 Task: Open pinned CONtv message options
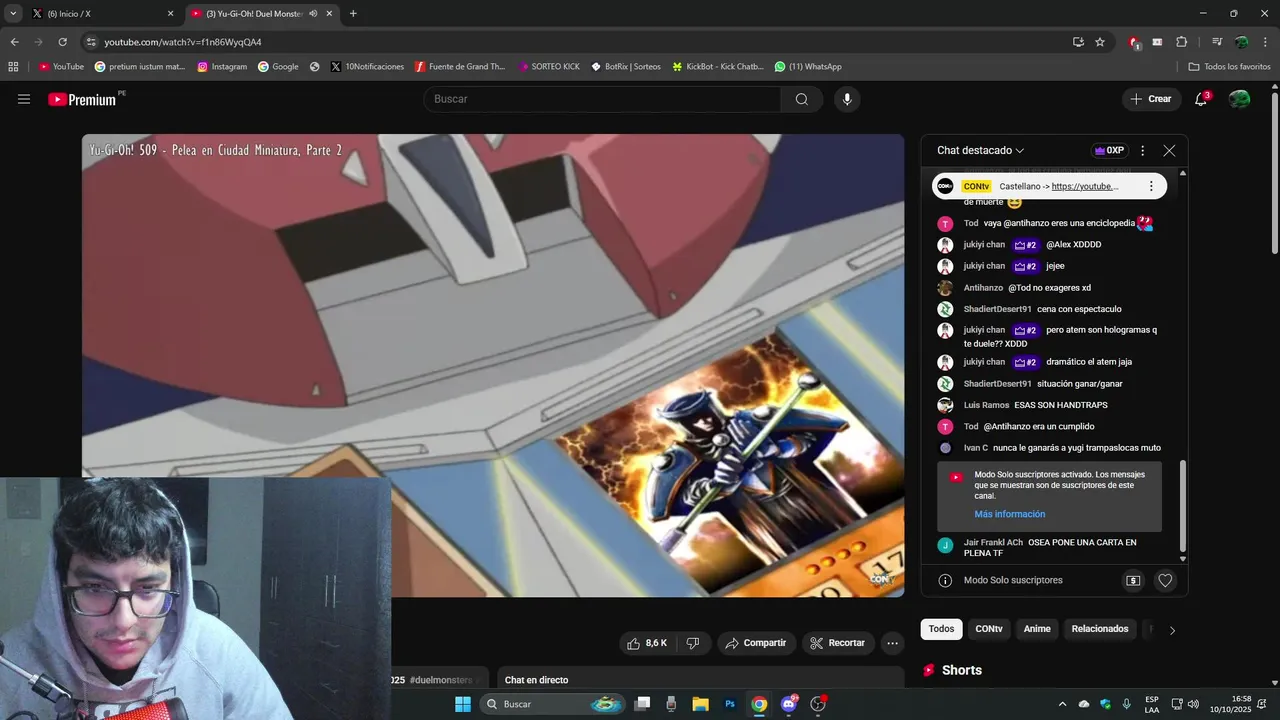coord(1151,186)
